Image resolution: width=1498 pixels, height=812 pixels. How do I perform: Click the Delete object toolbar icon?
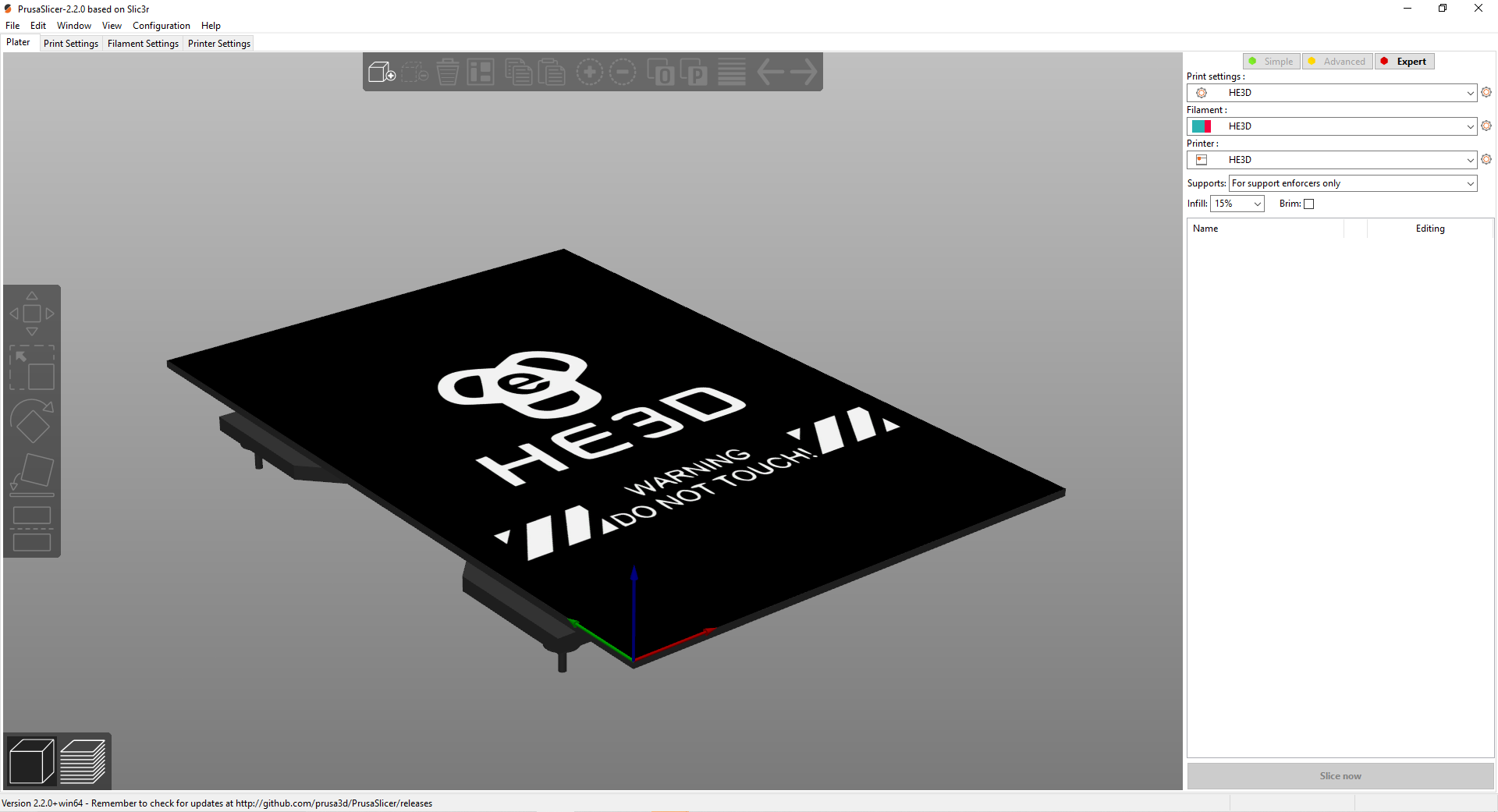click(x=415, y=73)
